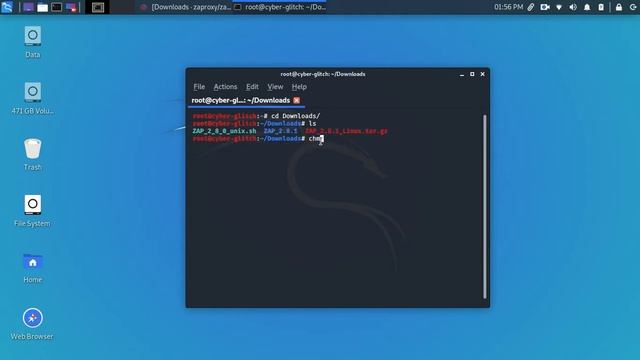The height and width of the screenshot is (360, 640).
Task: Open the network connection tray icon
Action: (x=559, y=7)
